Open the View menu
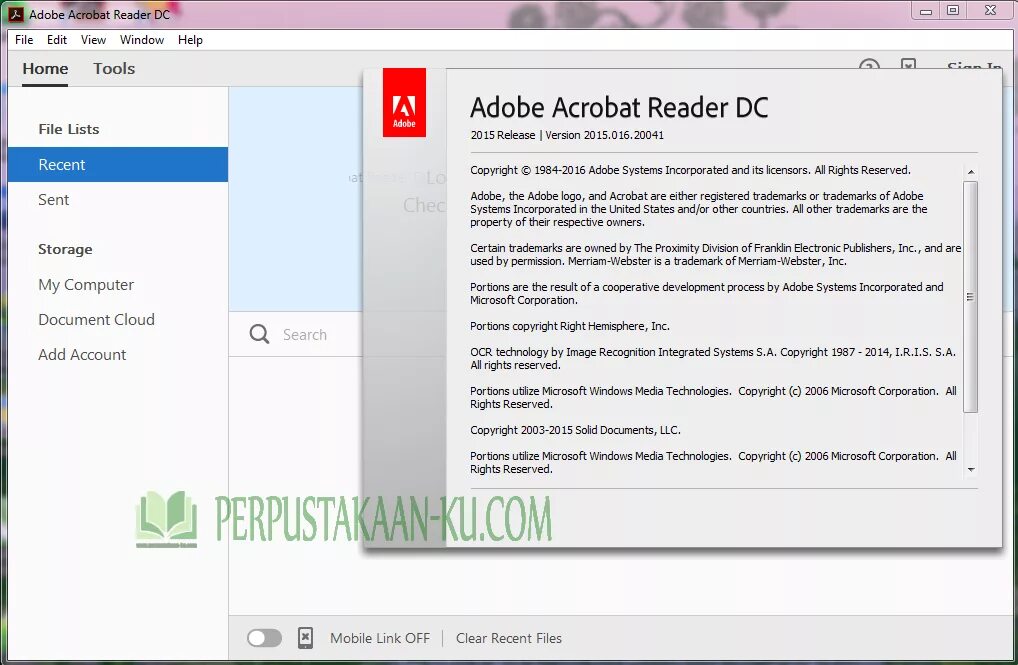This screenshot has width=1018, height=665. (93, 40)
